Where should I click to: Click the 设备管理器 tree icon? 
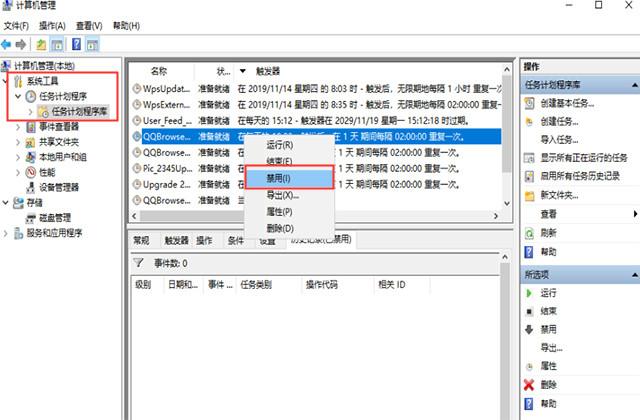(31, 187)
